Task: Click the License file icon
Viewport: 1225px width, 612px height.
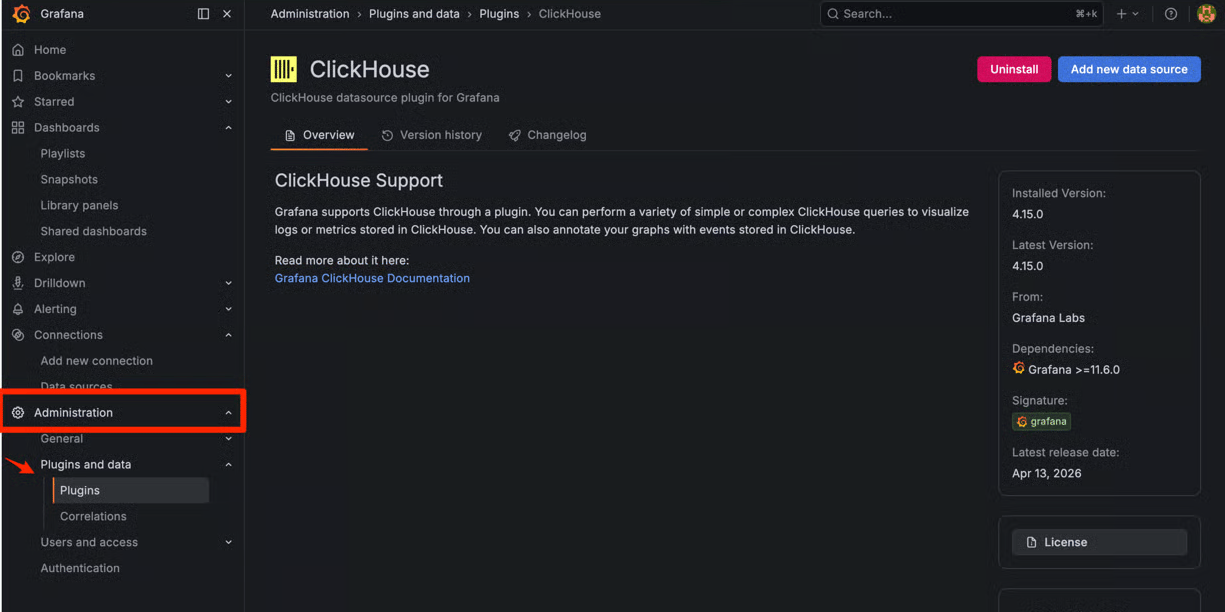Action: tap(1031, 542)
